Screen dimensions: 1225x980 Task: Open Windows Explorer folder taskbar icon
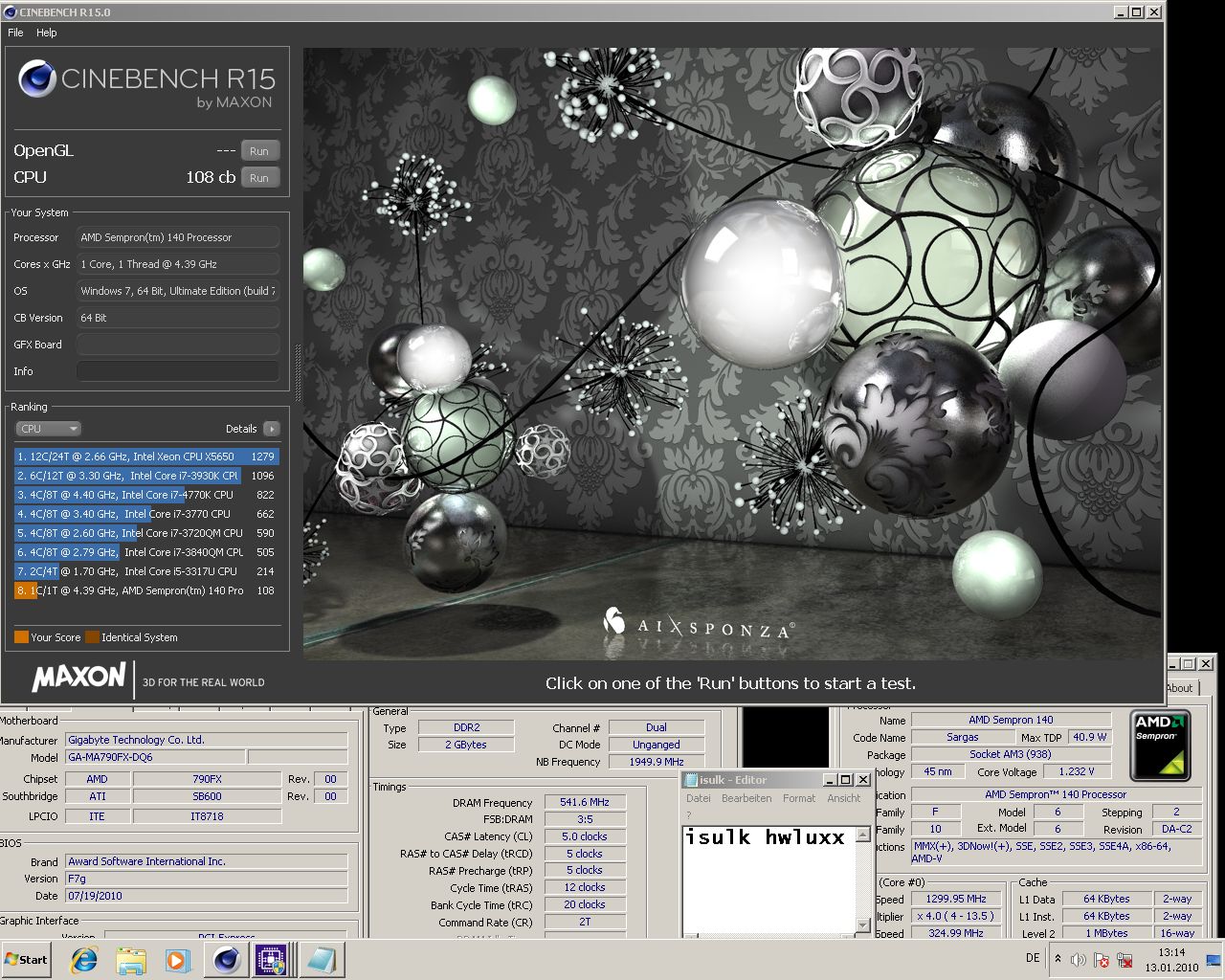pos(131,960)
